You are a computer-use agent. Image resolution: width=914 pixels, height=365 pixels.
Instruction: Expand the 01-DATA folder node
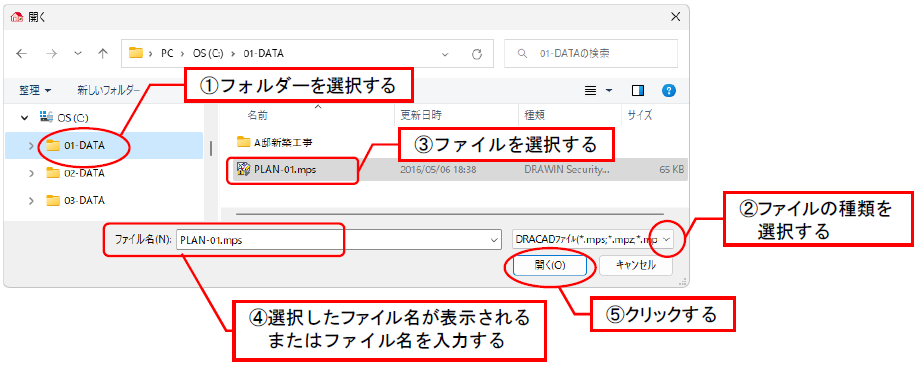(31, 146)
